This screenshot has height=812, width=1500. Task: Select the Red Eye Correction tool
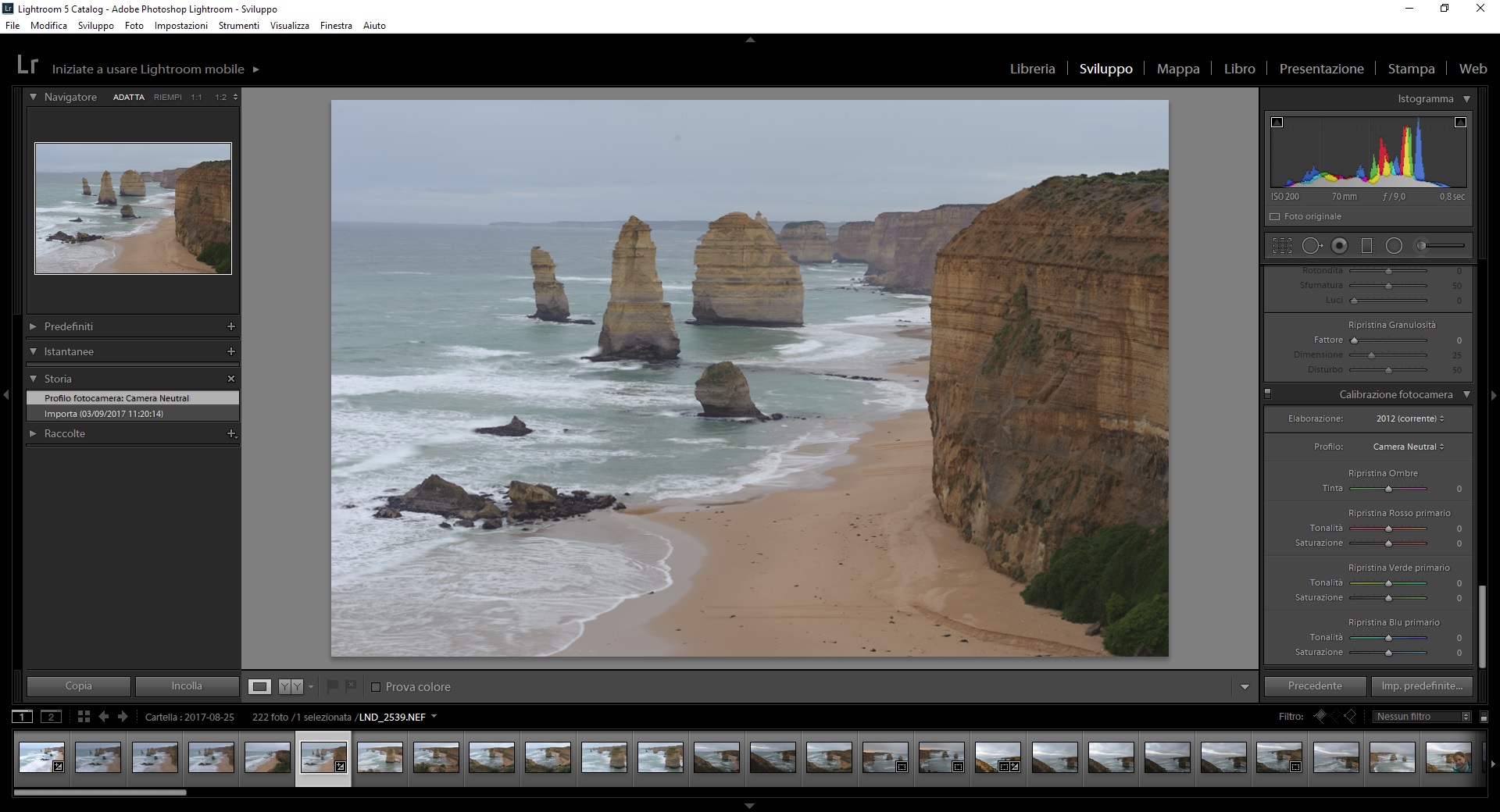[x=1339, y=246]
